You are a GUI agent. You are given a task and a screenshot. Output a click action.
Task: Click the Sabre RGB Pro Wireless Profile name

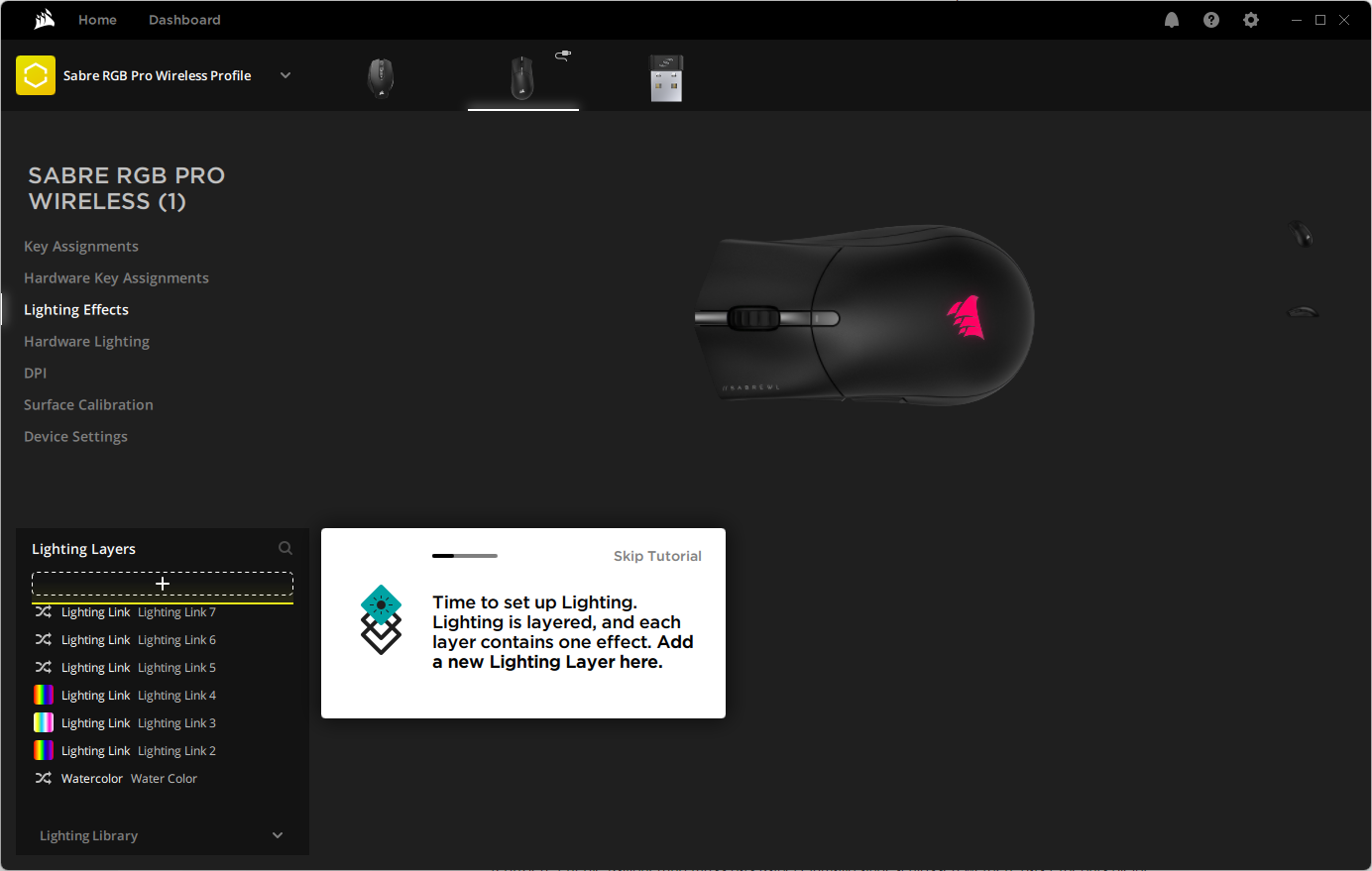(x=157, y=75)
